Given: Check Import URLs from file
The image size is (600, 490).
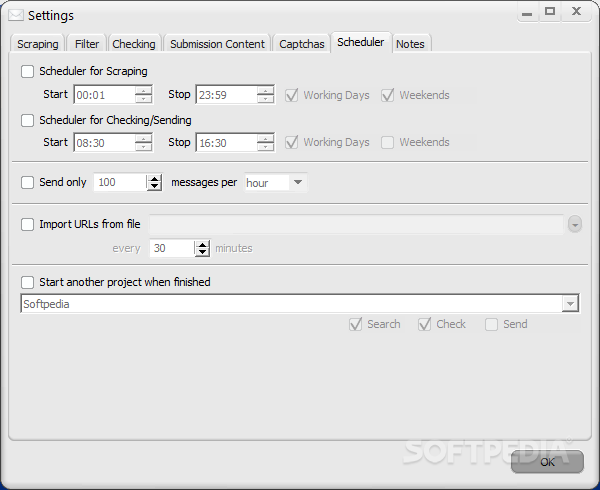Looking at the screenshot, I should [28, 225].
